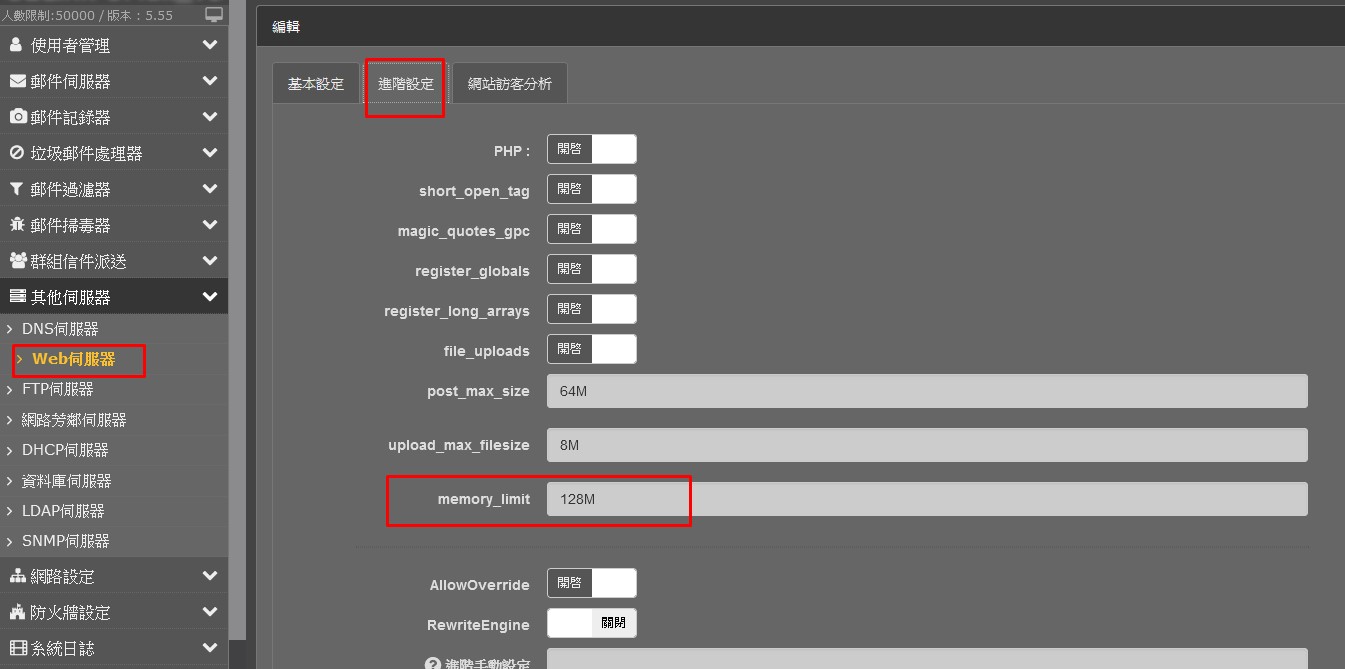This screenshot has height=669, width=1345.
Task: Open the DNS伺服器 link
Action: click(60, 329)
